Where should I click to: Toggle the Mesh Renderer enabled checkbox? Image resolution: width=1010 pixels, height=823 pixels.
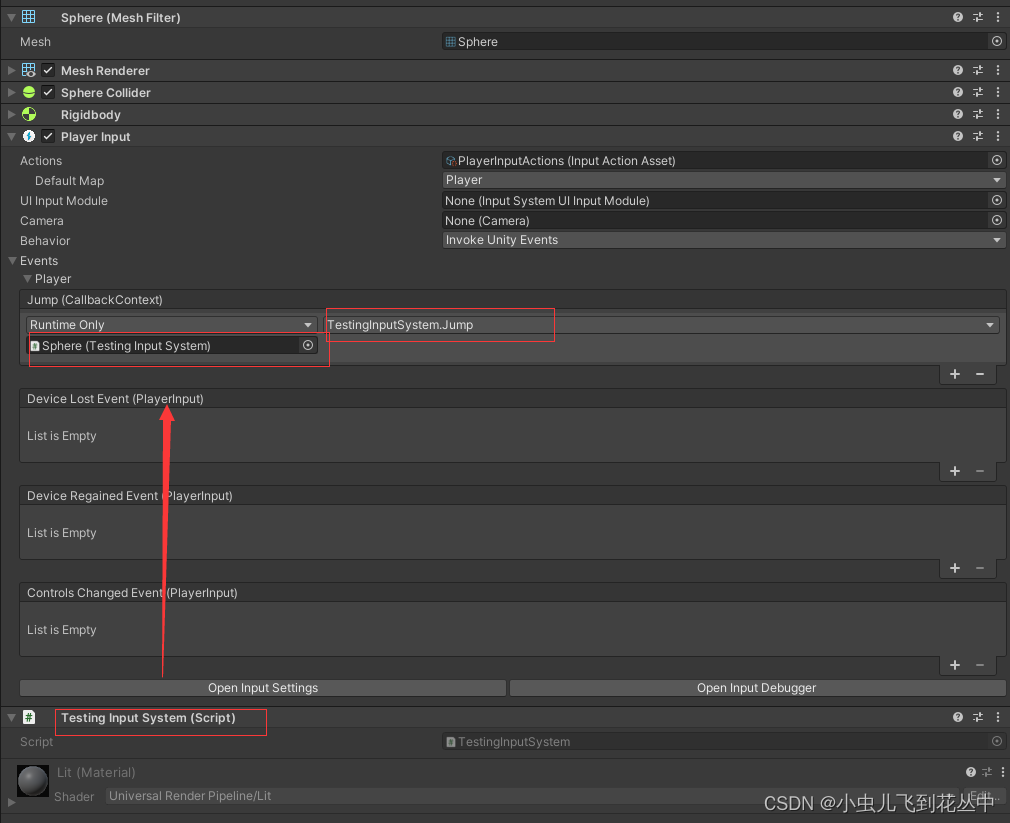tap(48, 70)
